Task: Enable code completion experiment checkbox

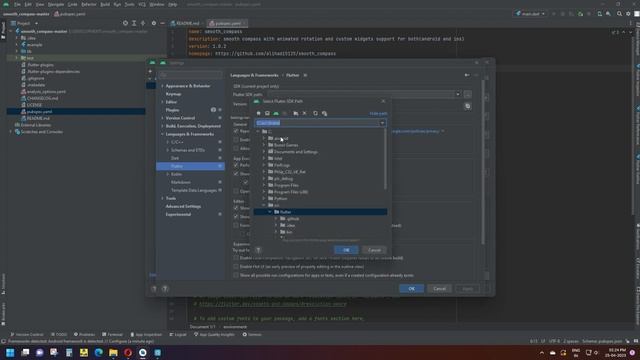Action: coord(236,258)
